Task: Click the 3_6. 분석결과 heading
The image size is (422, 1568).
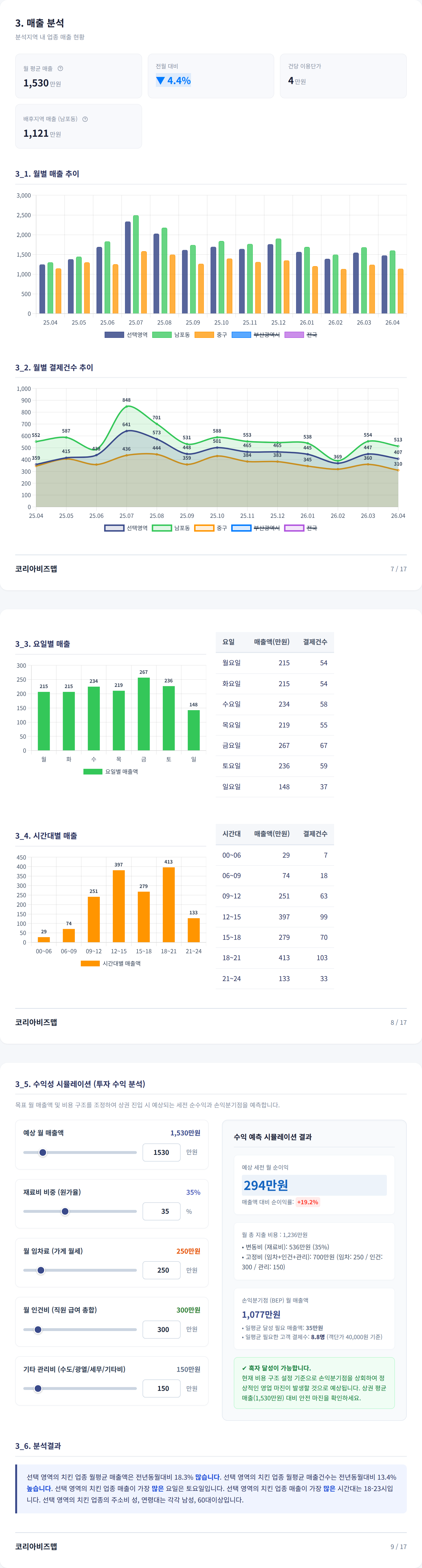Action: [x=38, y=1446]
